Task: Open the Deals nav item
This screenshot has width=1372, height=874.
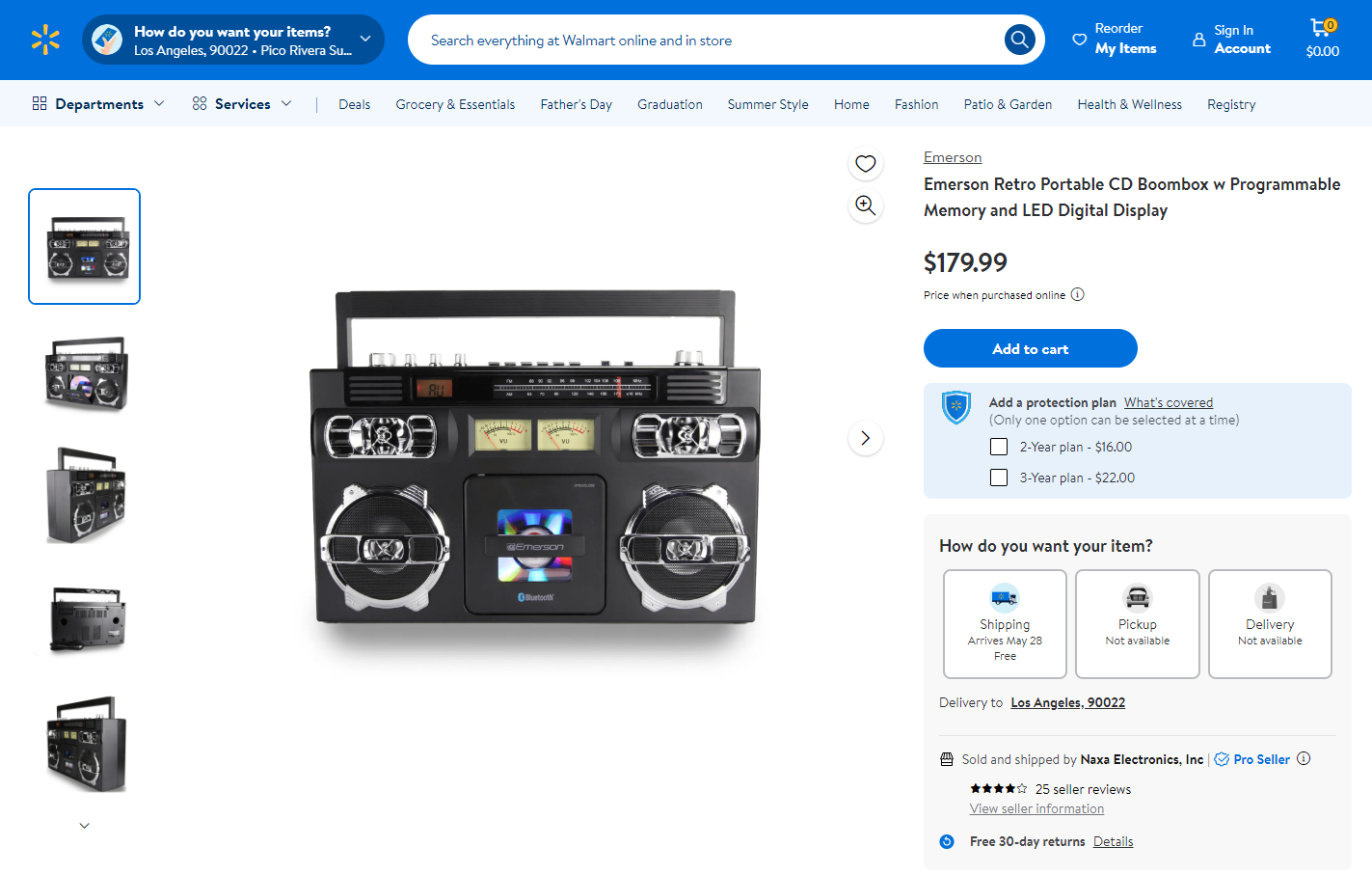Action: click(355, 104)
